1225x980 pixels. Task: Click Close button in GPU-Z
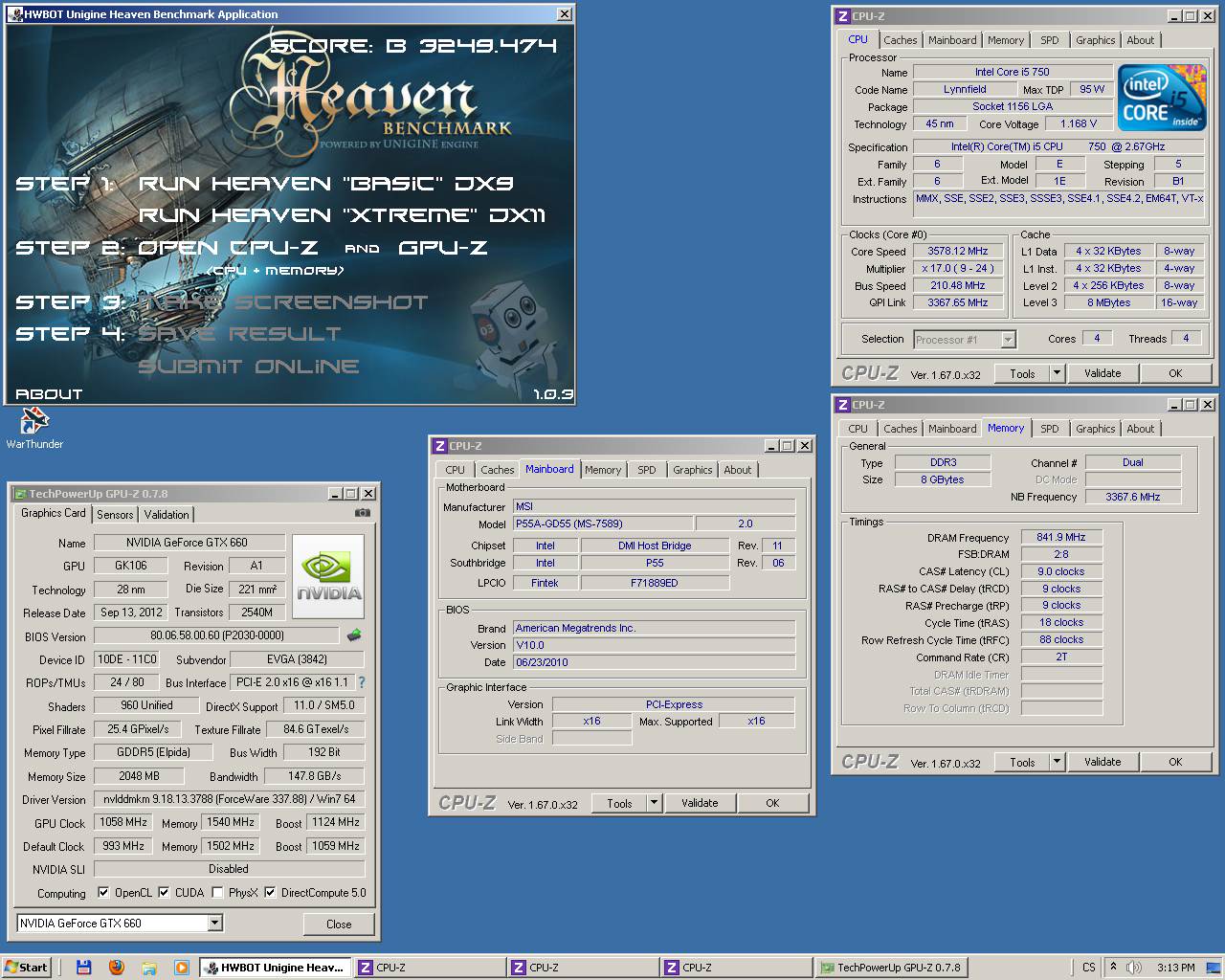(x=339, y=924)
